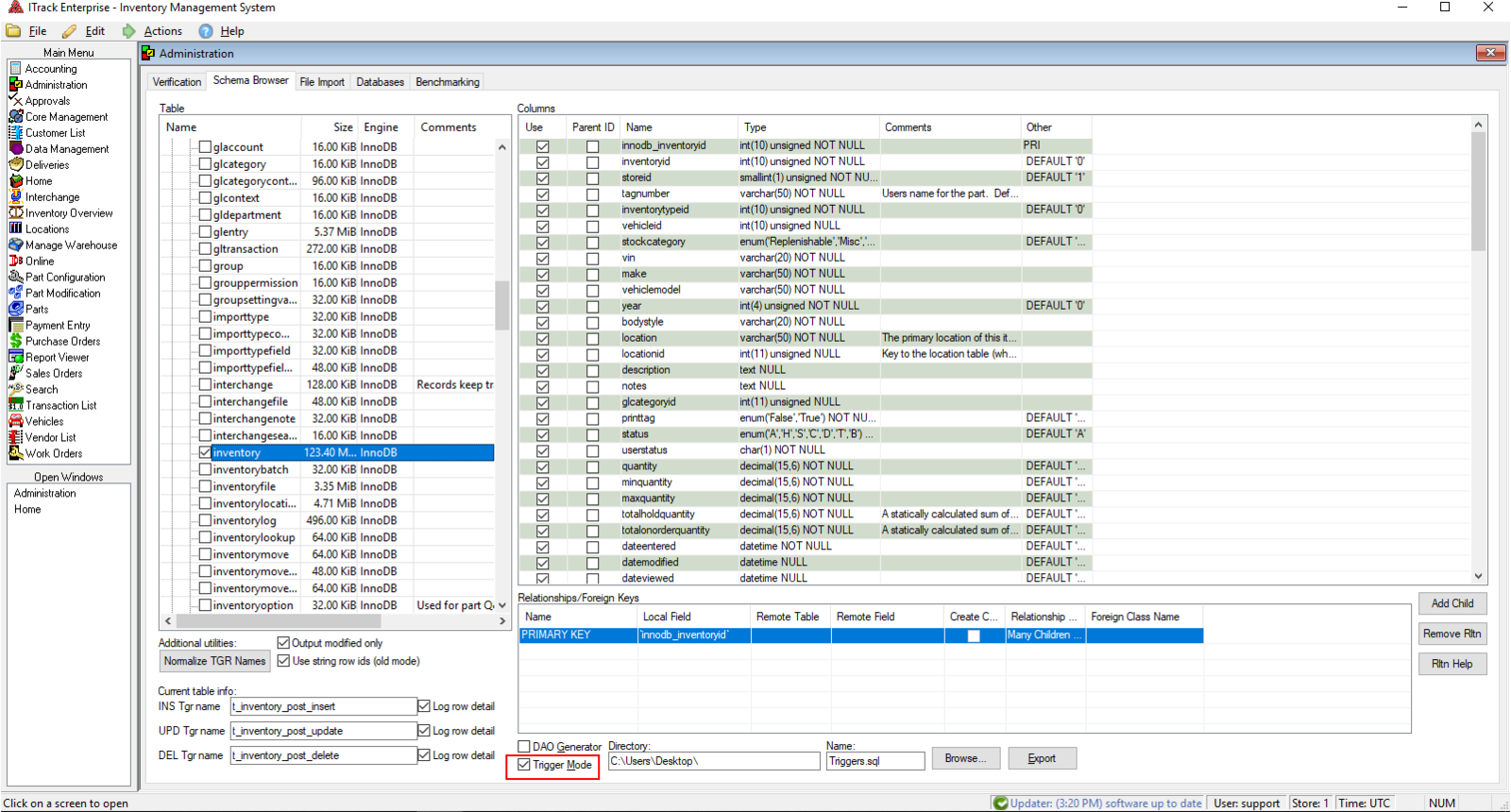Enable the DAO Generator checkbox
Image resolution: width=1511 pixels, height=812 pixels.
[524, 747]
